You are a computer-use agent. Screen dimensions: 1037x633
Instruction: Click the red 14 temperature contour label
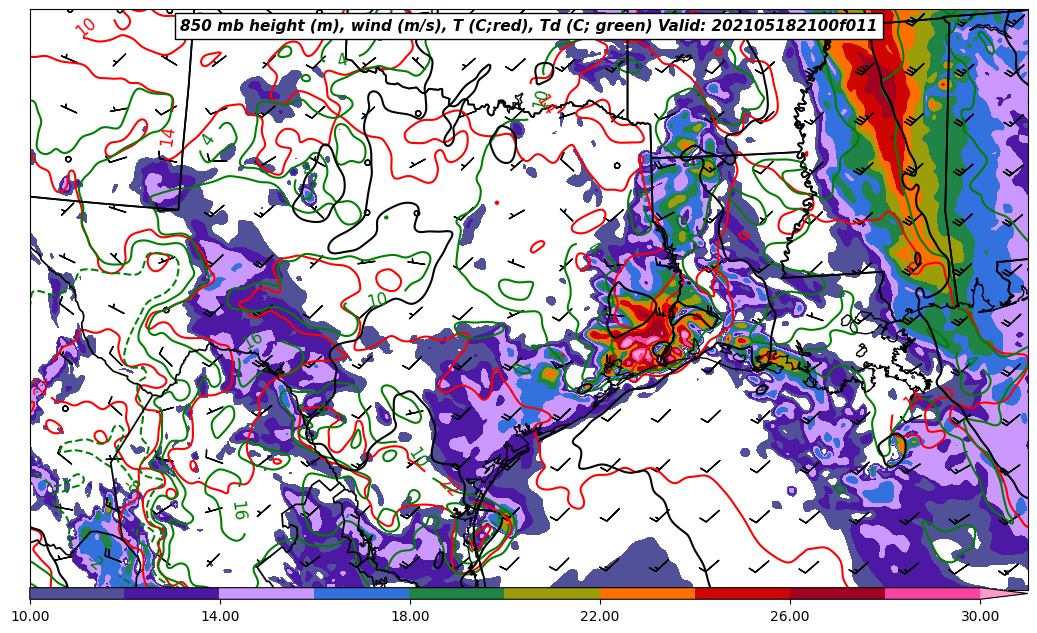tap(168, 138)
